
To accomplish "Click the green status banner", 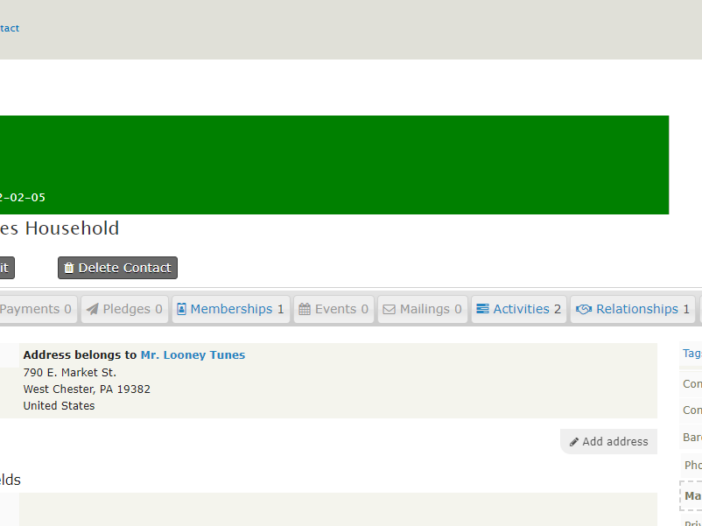I will point(334,164).
